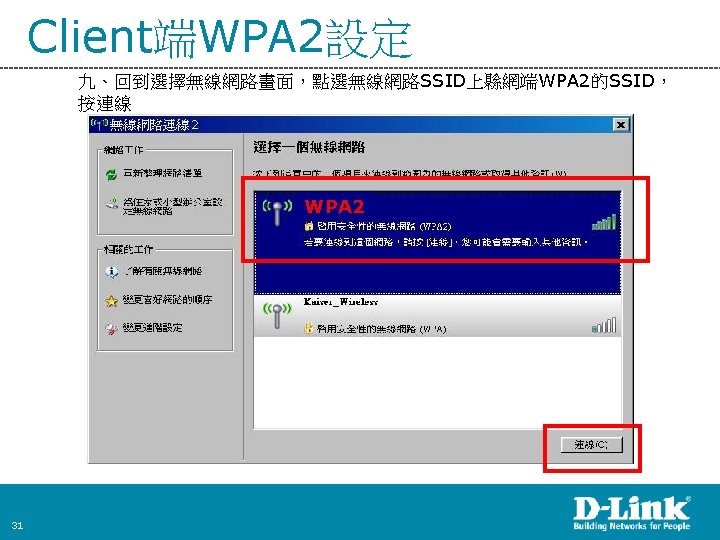The width and height of the screenshot is (720, 540).
Task: Click the learn about wireless networking info icon
Action: (x=111, y=272)
